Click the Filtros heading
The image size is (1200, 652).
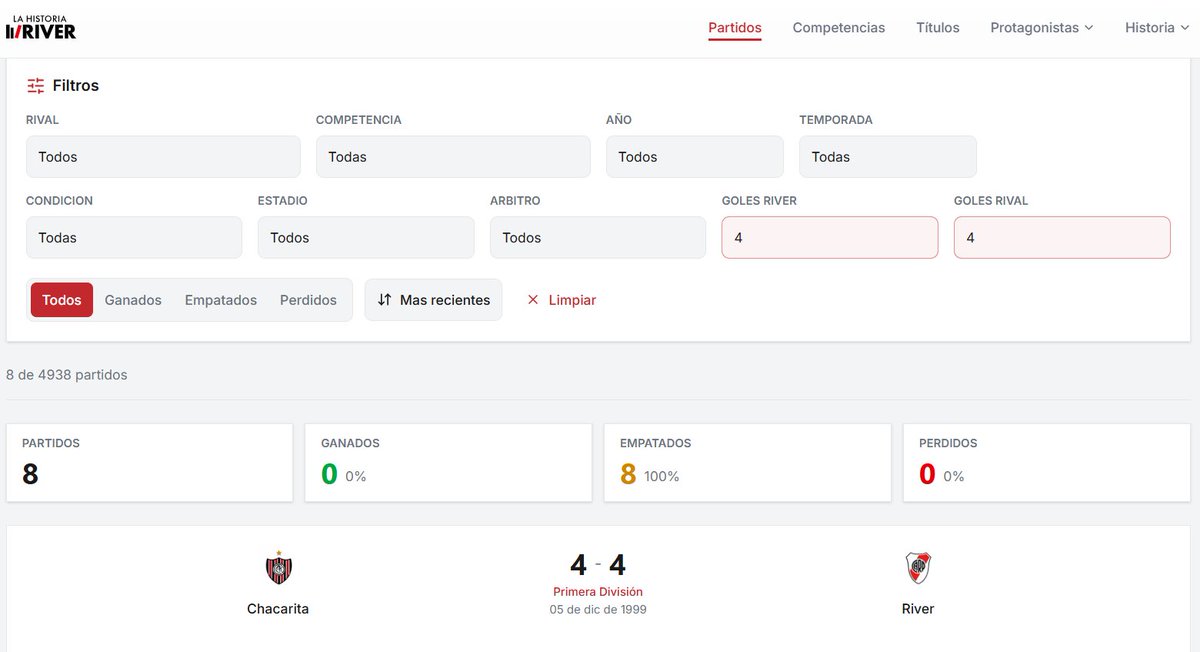[x=76, y=86]
